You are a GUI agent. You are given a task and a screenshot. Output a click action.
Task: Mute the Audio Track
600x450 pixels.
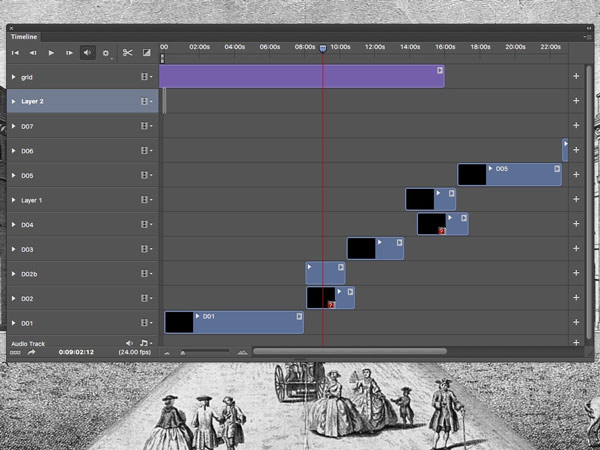[x=129, y=343]
